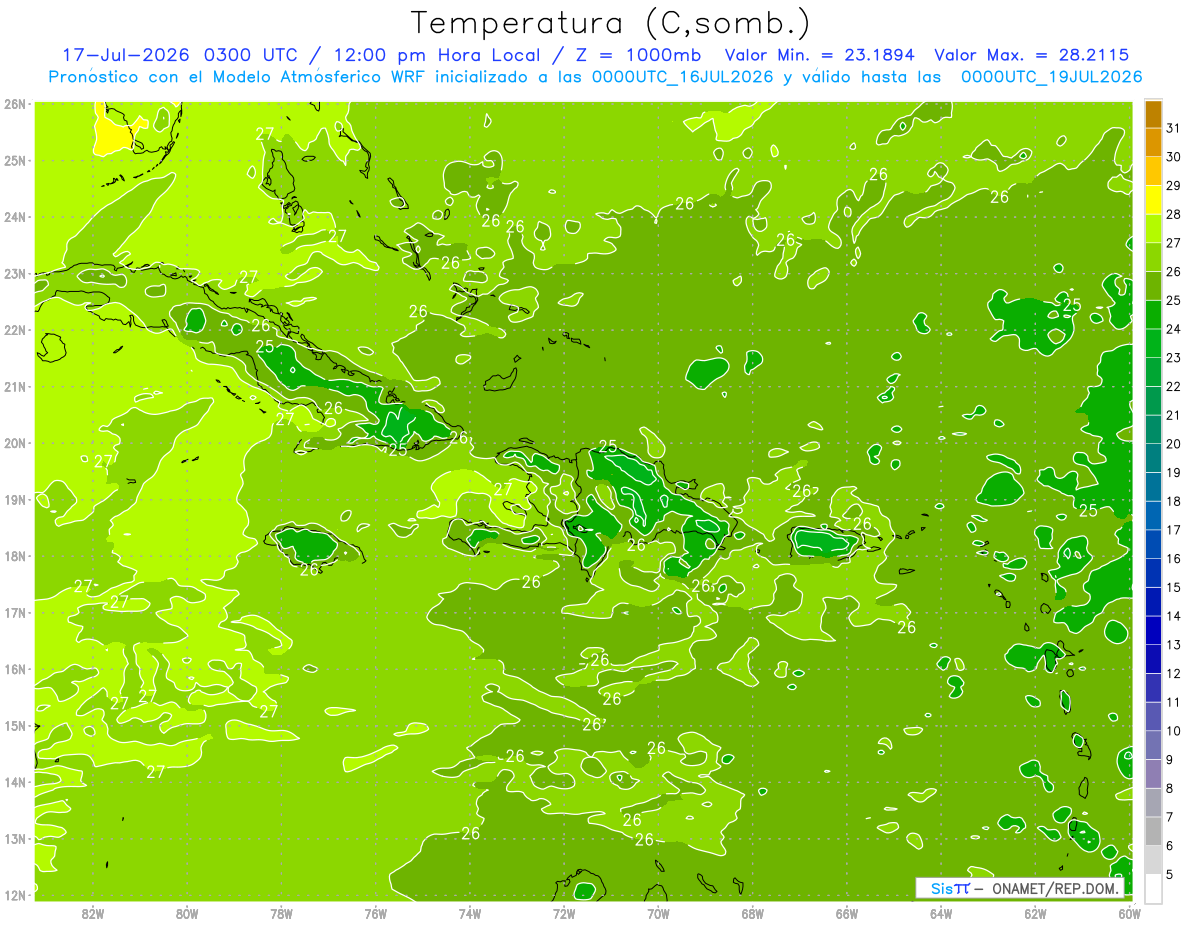
Task: Click the "24N" latitude axis label
Action: (15, 217)
